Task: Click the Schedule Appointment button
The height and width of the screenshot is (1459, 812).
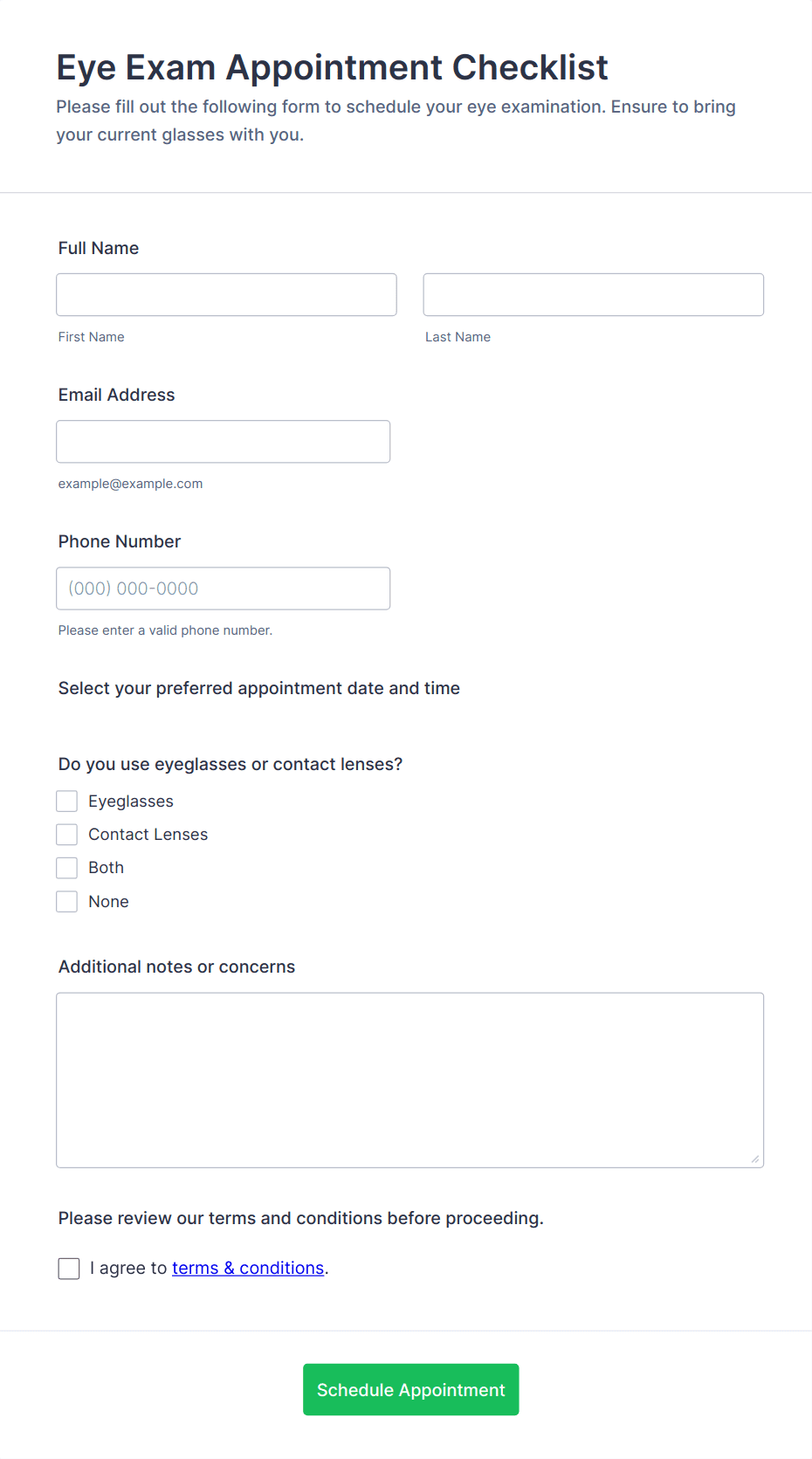Action: coord(410,1389)
